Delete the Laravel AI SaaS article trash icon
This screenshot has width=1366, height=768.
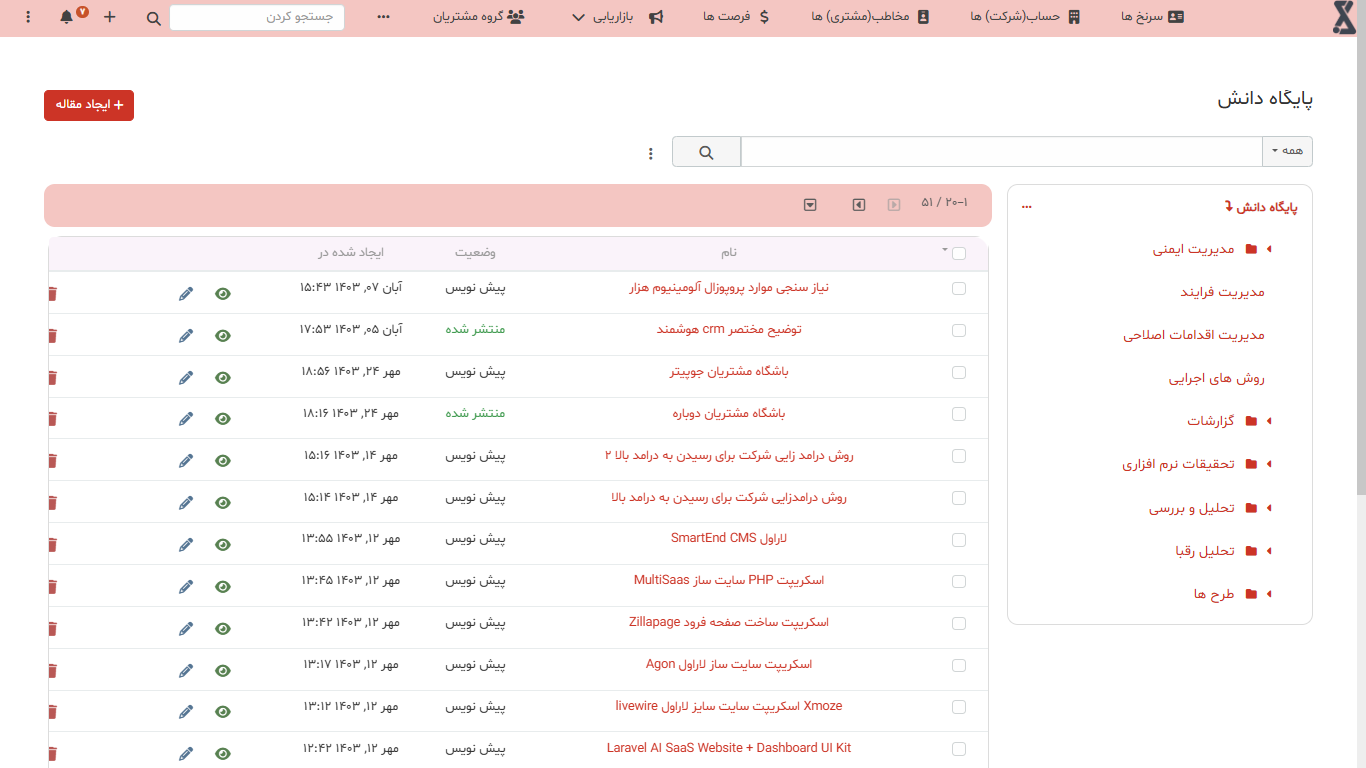point(53,753)
